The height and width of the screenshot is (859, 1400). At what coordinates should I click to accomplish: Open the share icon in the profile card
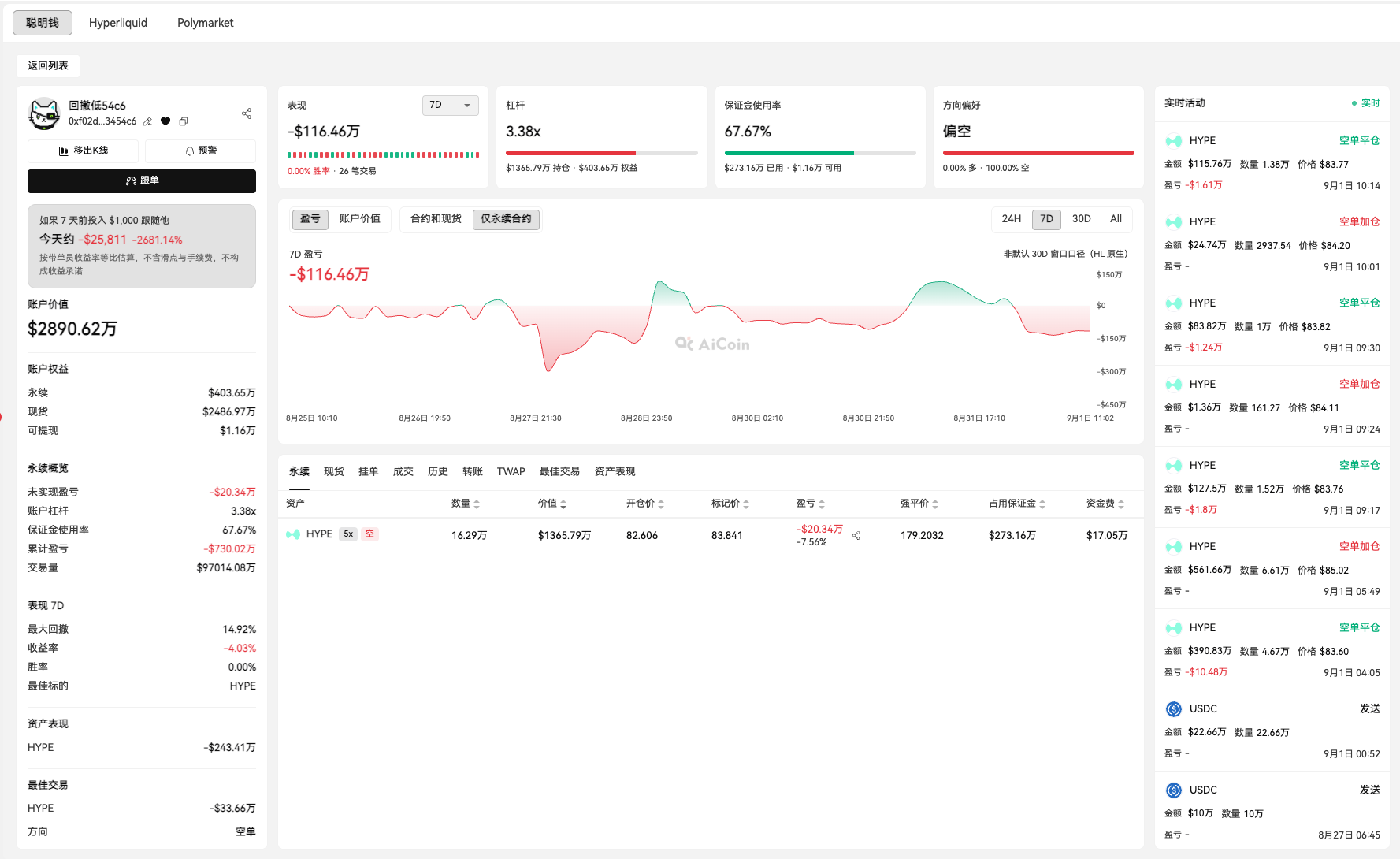[247, 113]
